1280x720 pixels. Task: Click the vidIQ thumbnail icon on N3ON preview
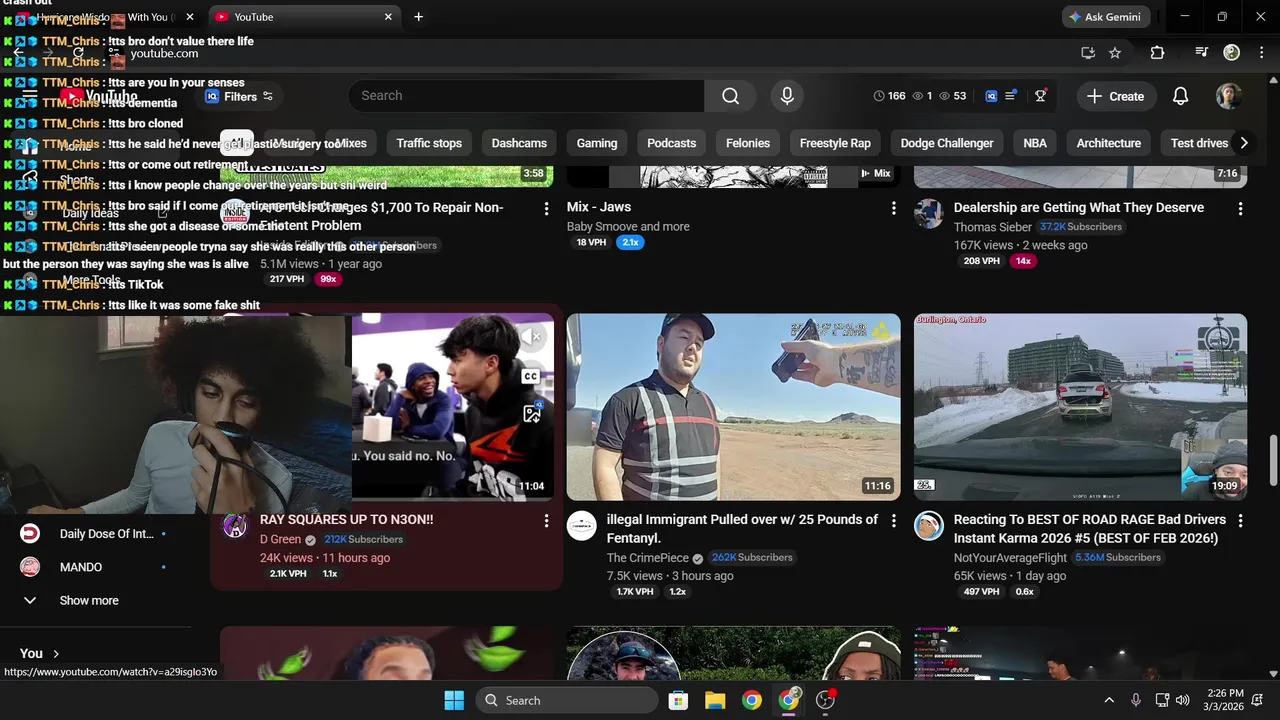pyautogui.click(x=531, y=414)
